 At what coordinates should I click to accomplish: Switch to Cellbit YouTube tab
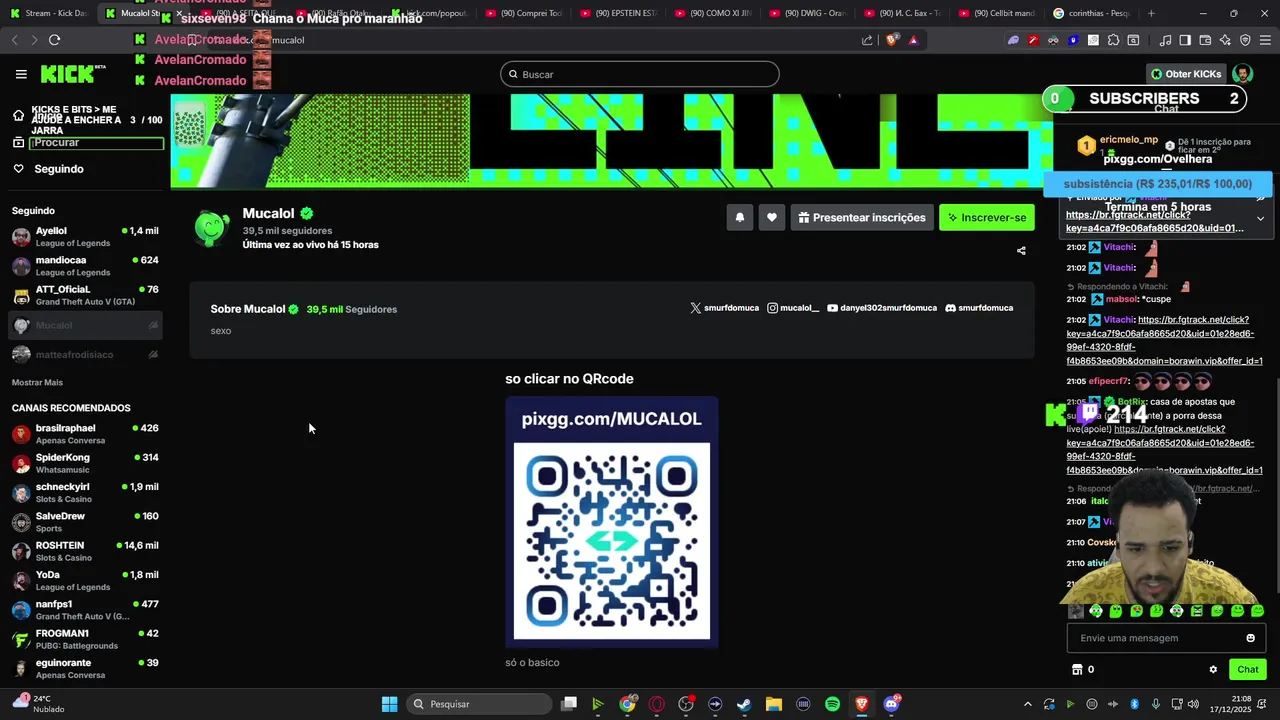[x=996, y=13]
